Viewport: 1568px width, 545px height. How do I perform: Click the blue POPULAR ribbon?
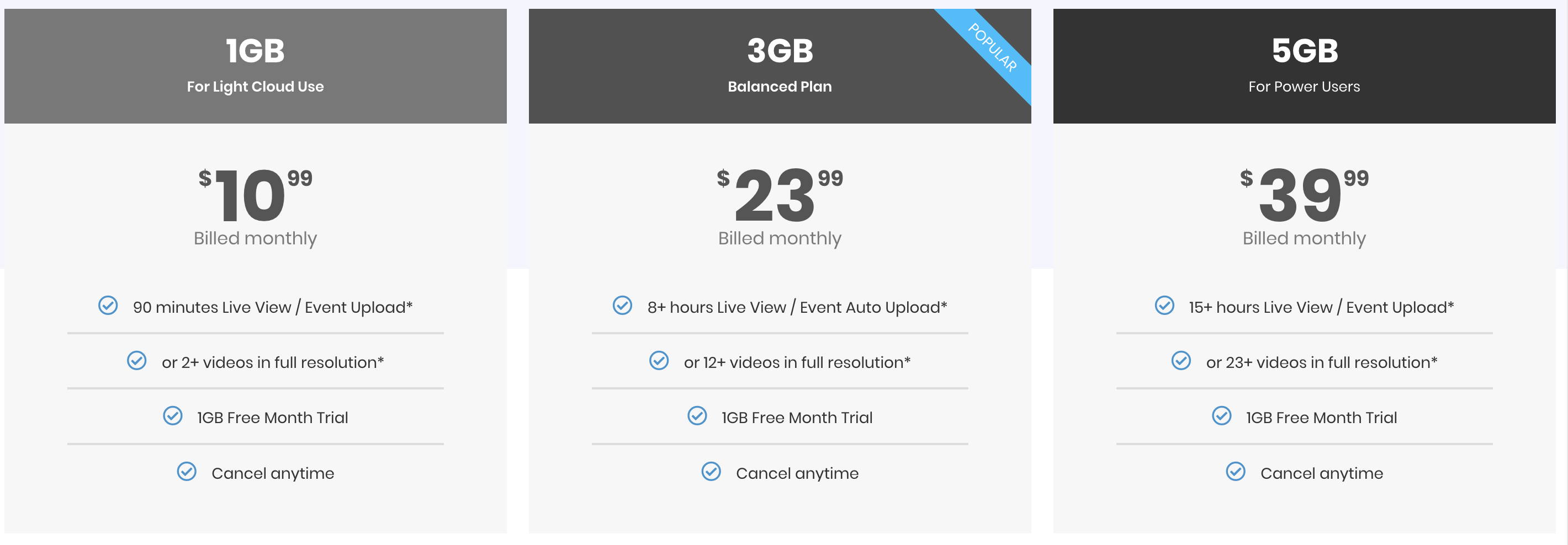point(992,47)
